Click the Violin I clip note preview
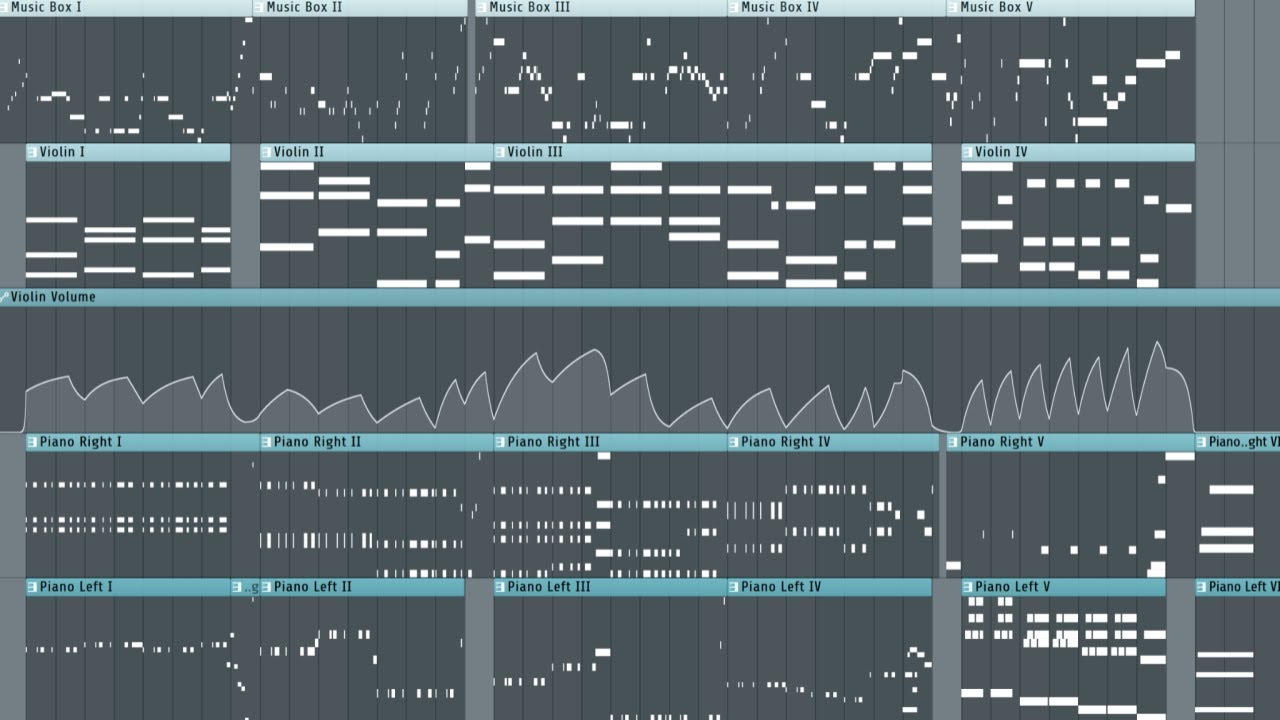Viewport: 1280px width, 720px height. 128,225
